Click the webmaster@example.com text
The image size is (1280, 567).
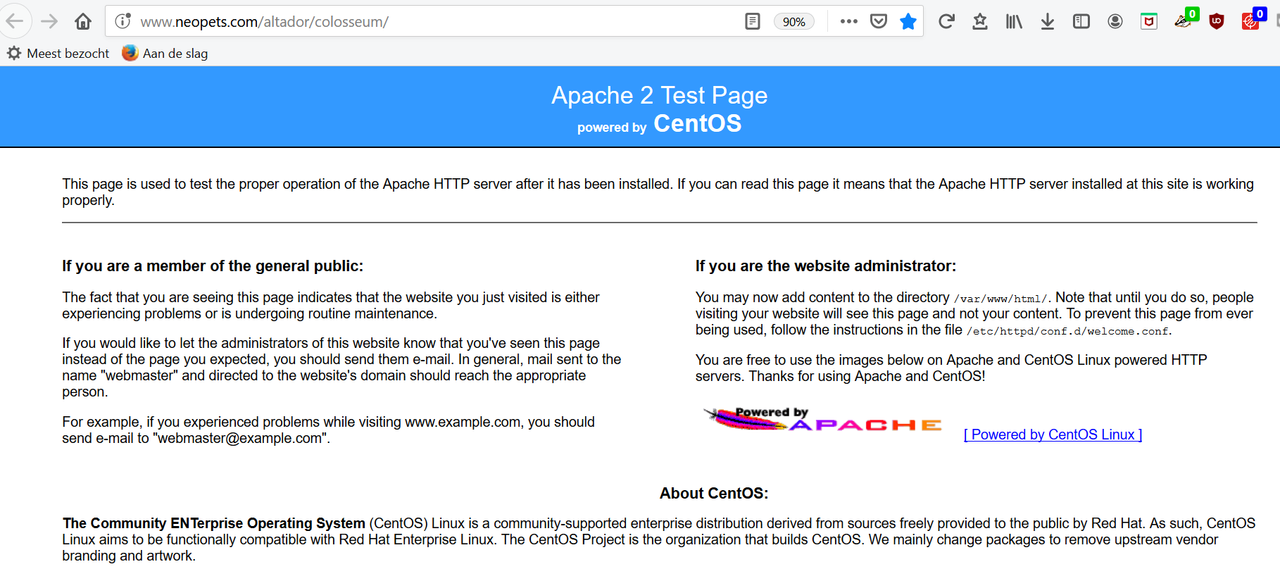pyautogui.click(x=240, y=438)
